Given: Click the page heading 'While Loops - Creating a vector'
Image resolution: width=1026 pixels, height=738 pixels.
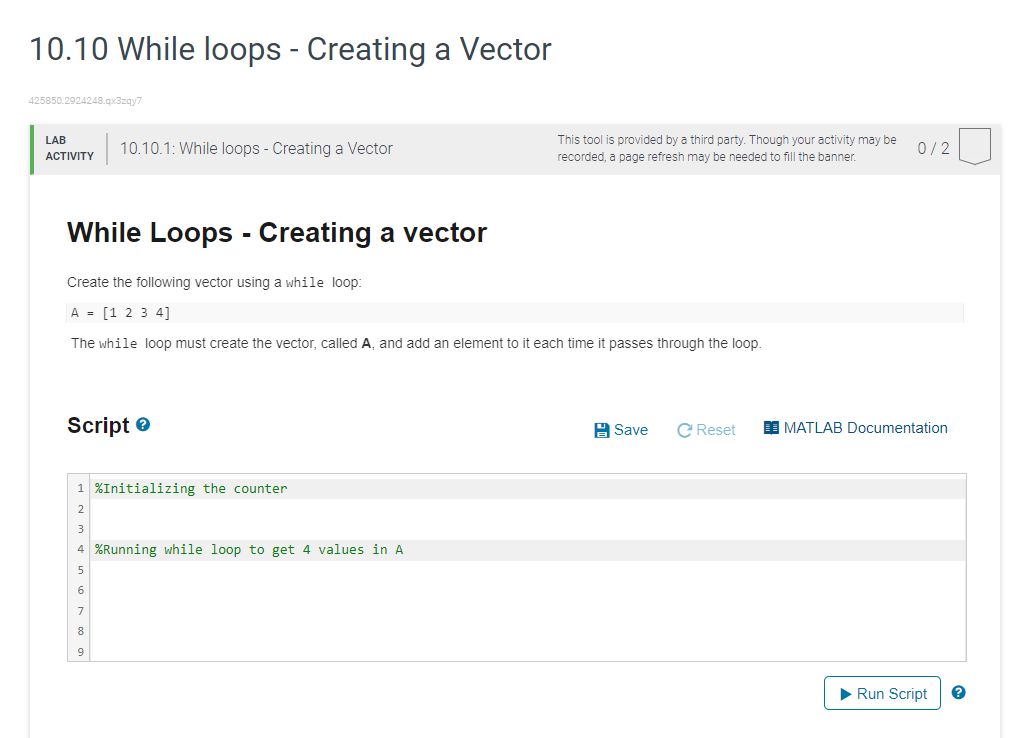Looking at the screenshot, I should (x=276, y=232).
